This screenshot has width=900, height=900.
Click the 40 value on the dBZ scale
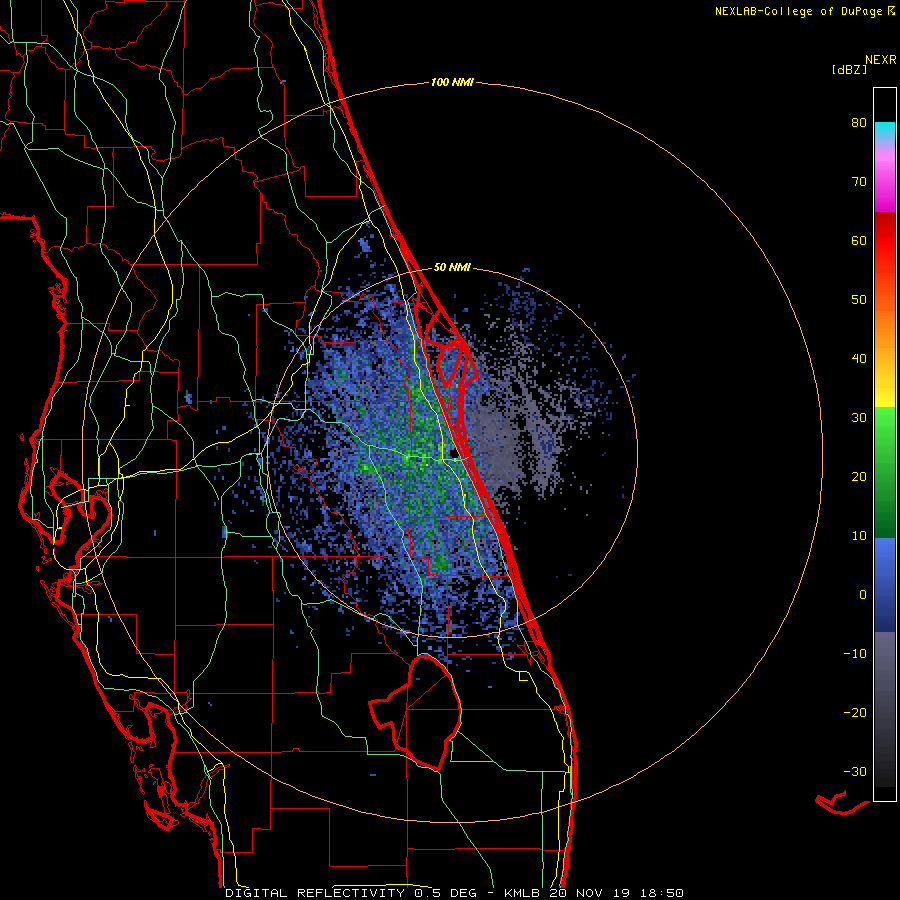859,359
